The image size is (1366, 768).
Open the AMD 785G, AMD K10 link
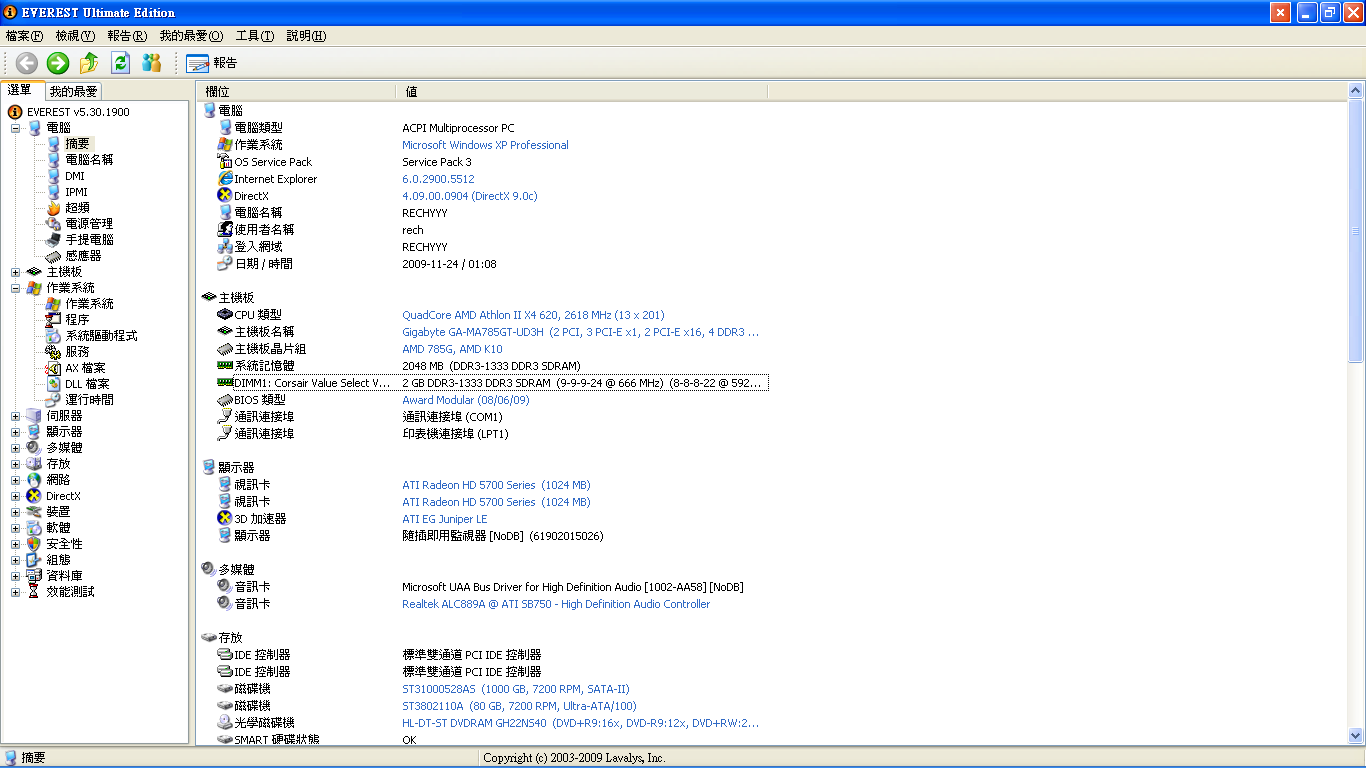point(452,349)
